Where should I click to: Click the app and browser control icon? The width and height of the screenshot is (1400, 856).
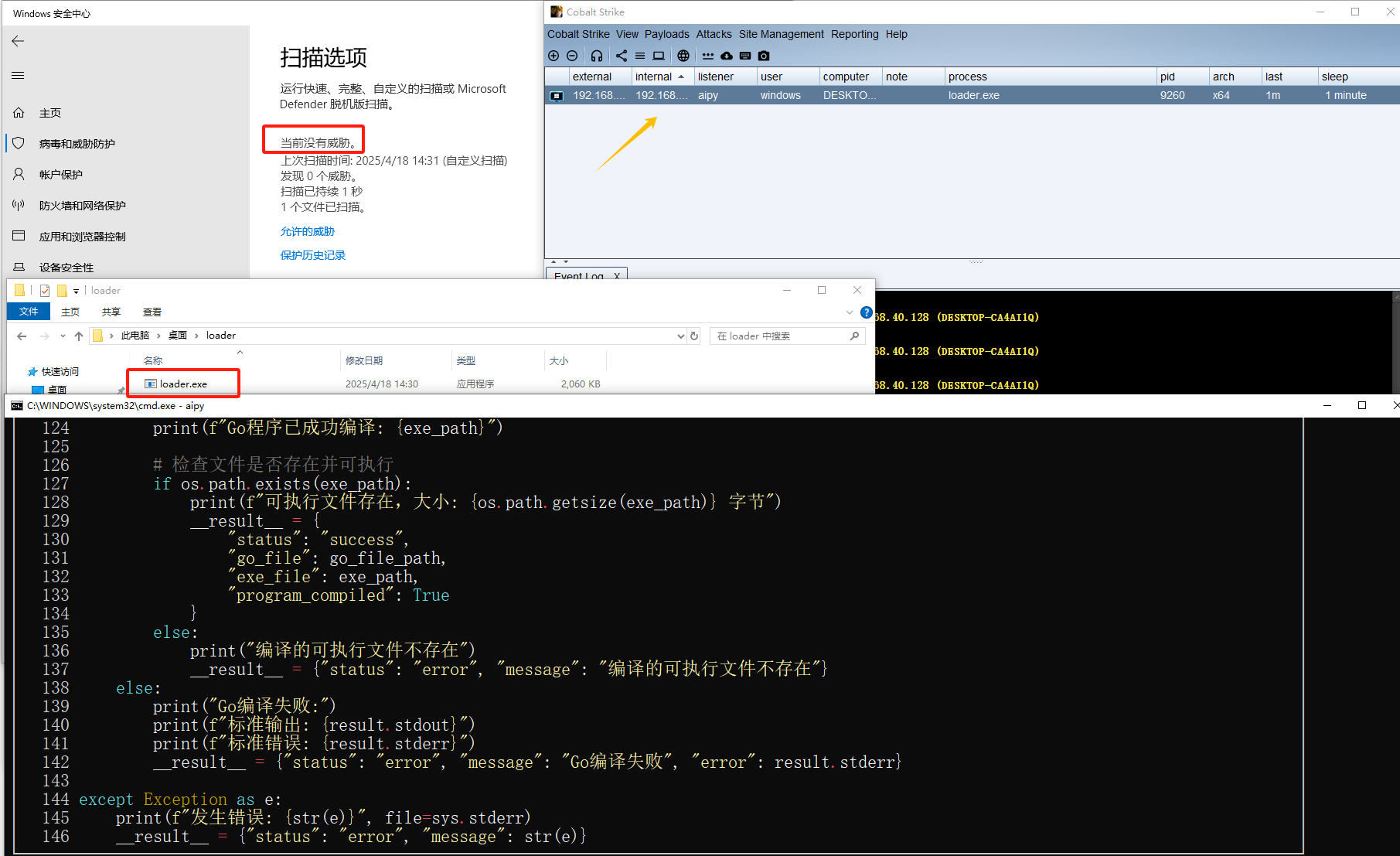tap(19, 236)
